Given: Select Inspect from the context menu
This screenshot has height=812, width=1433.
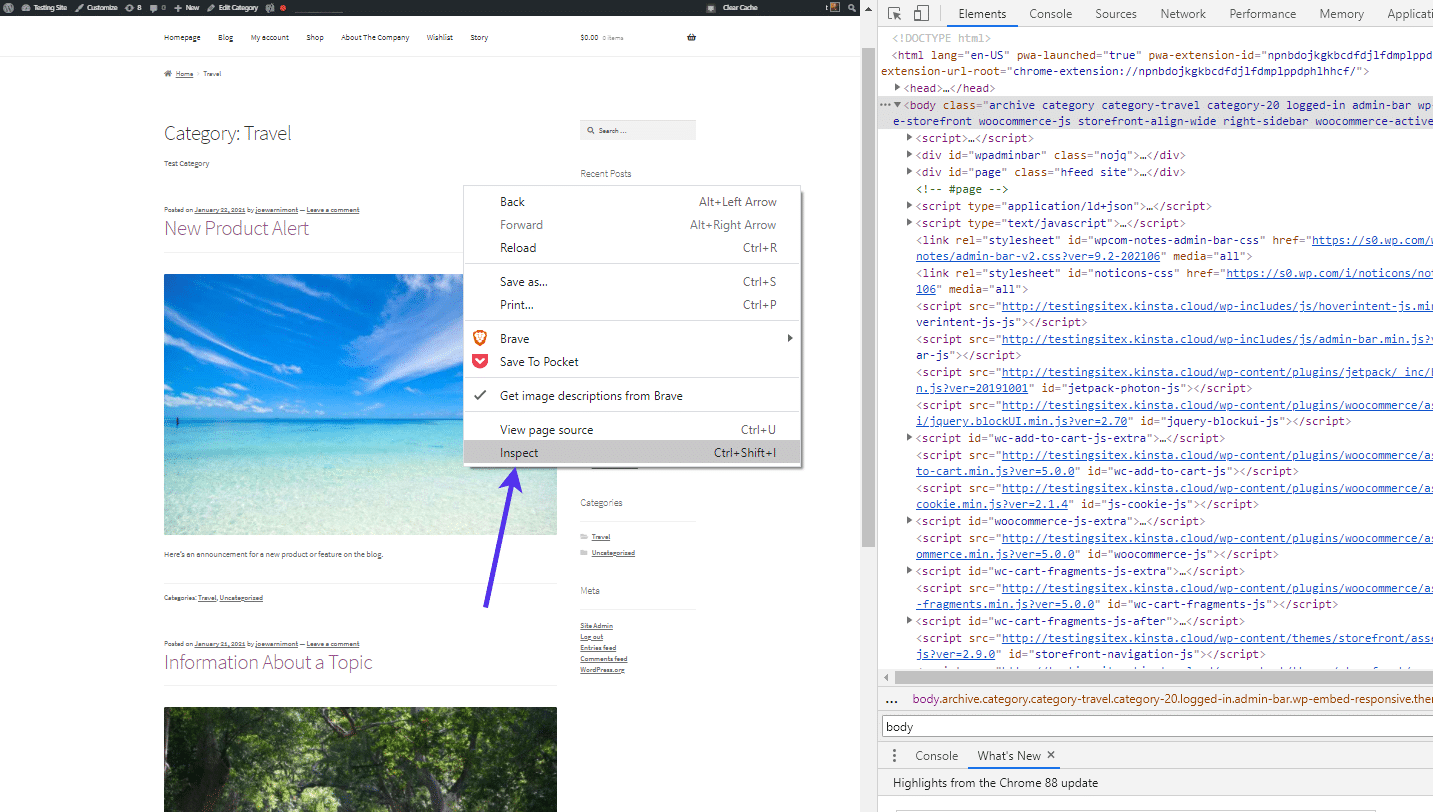Looking at the screenshot, I should point(519,453).
